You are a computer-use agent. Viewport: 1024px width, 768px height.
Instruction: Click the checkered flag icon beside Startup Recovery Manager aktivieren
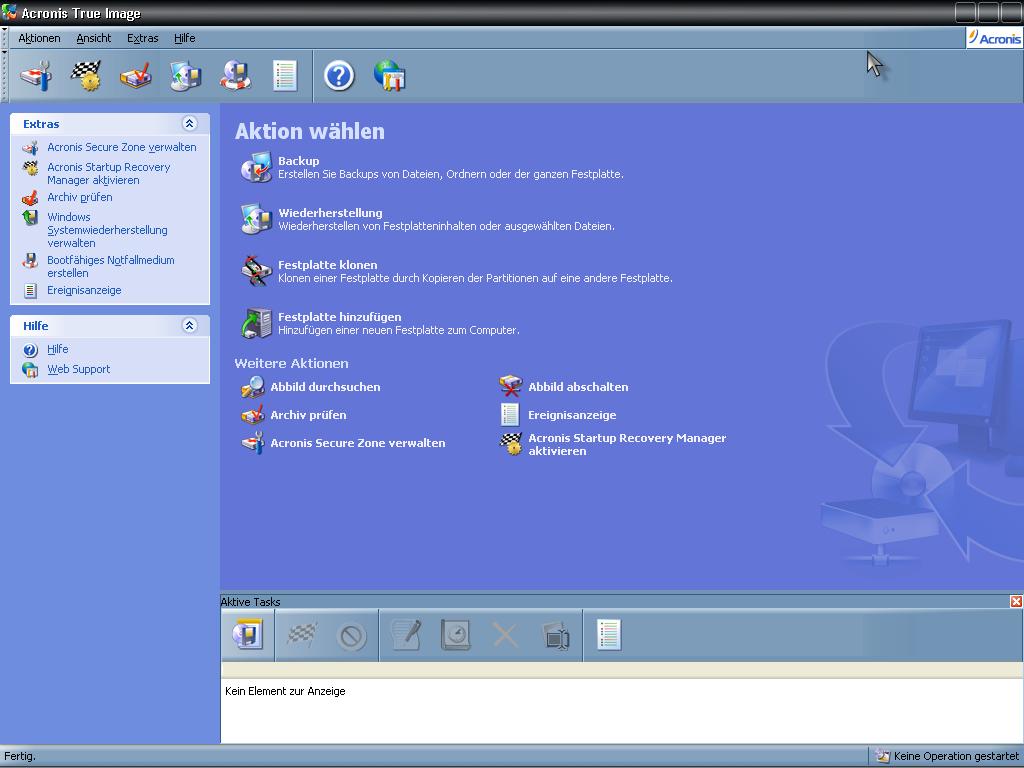[x=511, y=444]
